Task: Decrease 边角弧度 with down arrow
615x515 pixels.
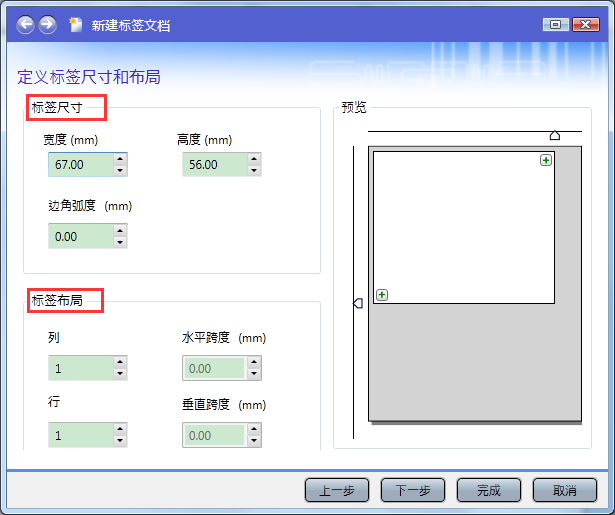Action: click(x=120, y=242)
